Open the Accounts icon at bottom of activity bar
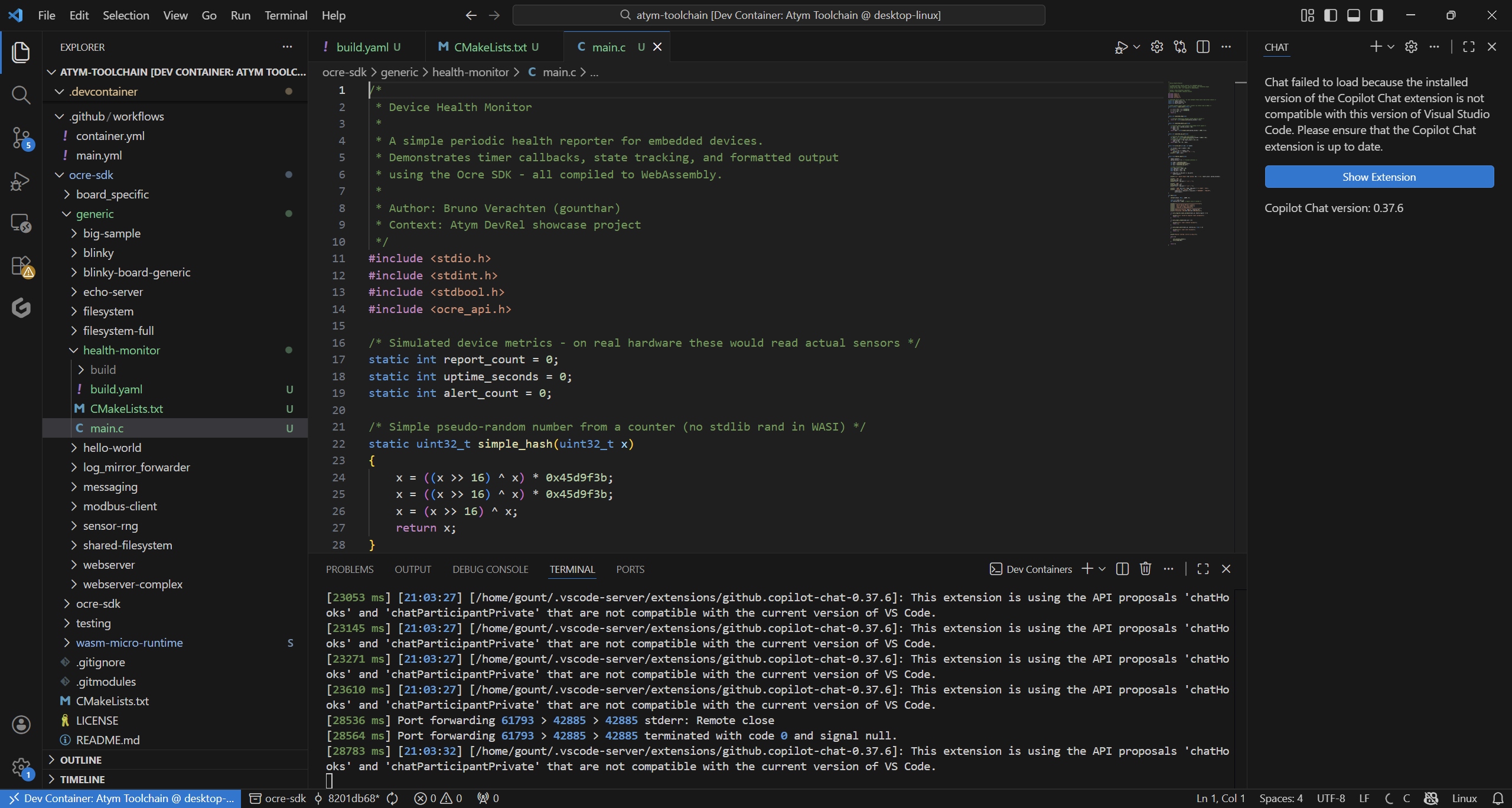Viewport: 1512px width, 808px height. [x=21, y=724]
